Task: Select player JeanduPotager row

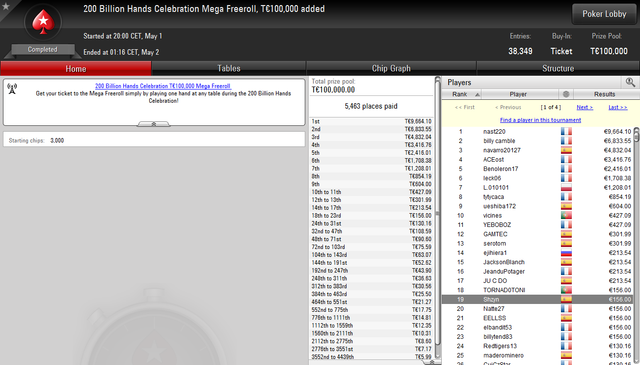Action: (538, 272)
